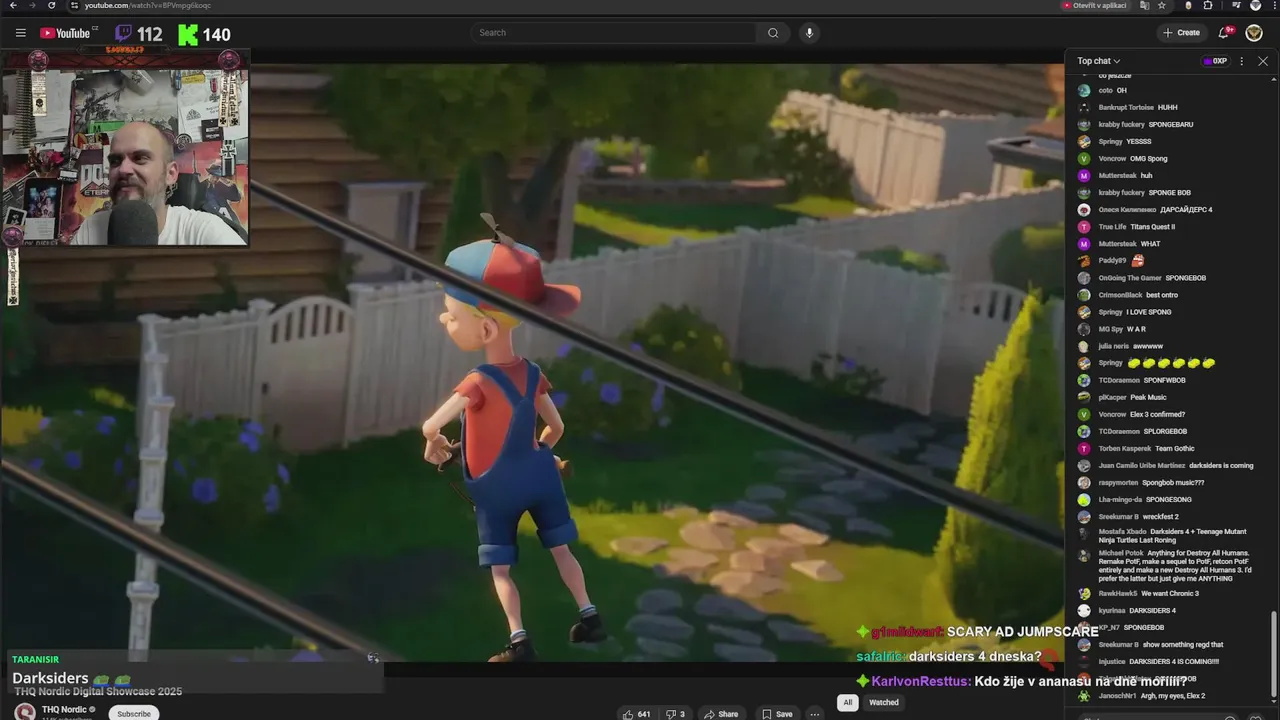Click the 0XP points badge in chat
This screenshot has height=720, width=1280.
coord(1215,61)
